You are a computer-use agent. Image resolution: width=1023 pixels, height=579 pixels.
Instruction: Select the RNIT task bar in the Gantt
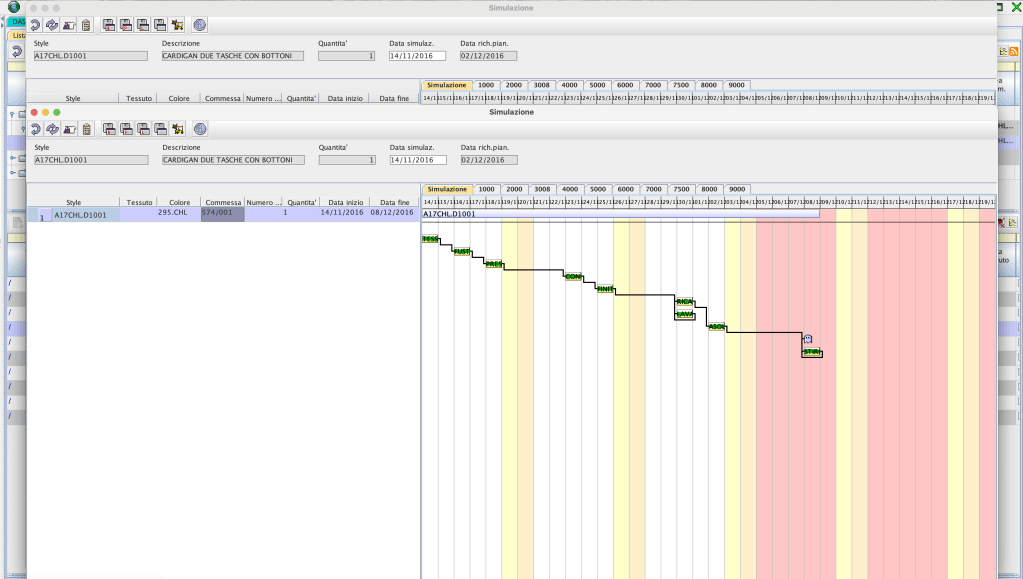[x=605, y=289]
